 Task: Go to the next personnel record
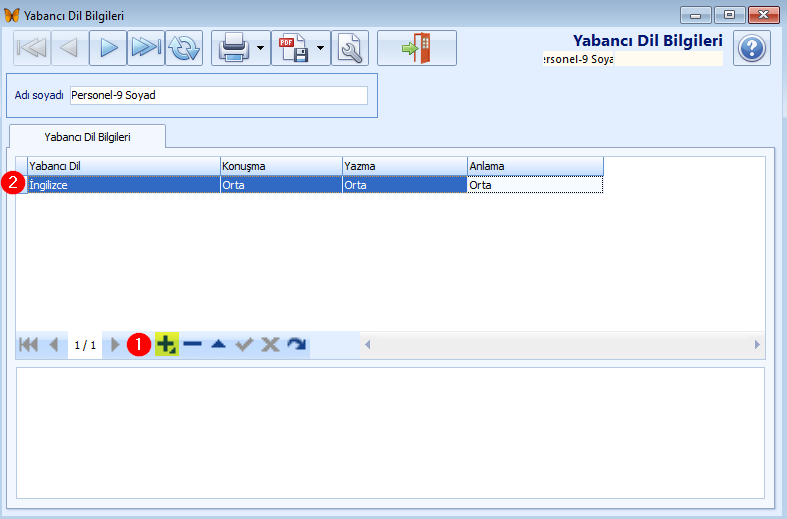click(108, 47)
